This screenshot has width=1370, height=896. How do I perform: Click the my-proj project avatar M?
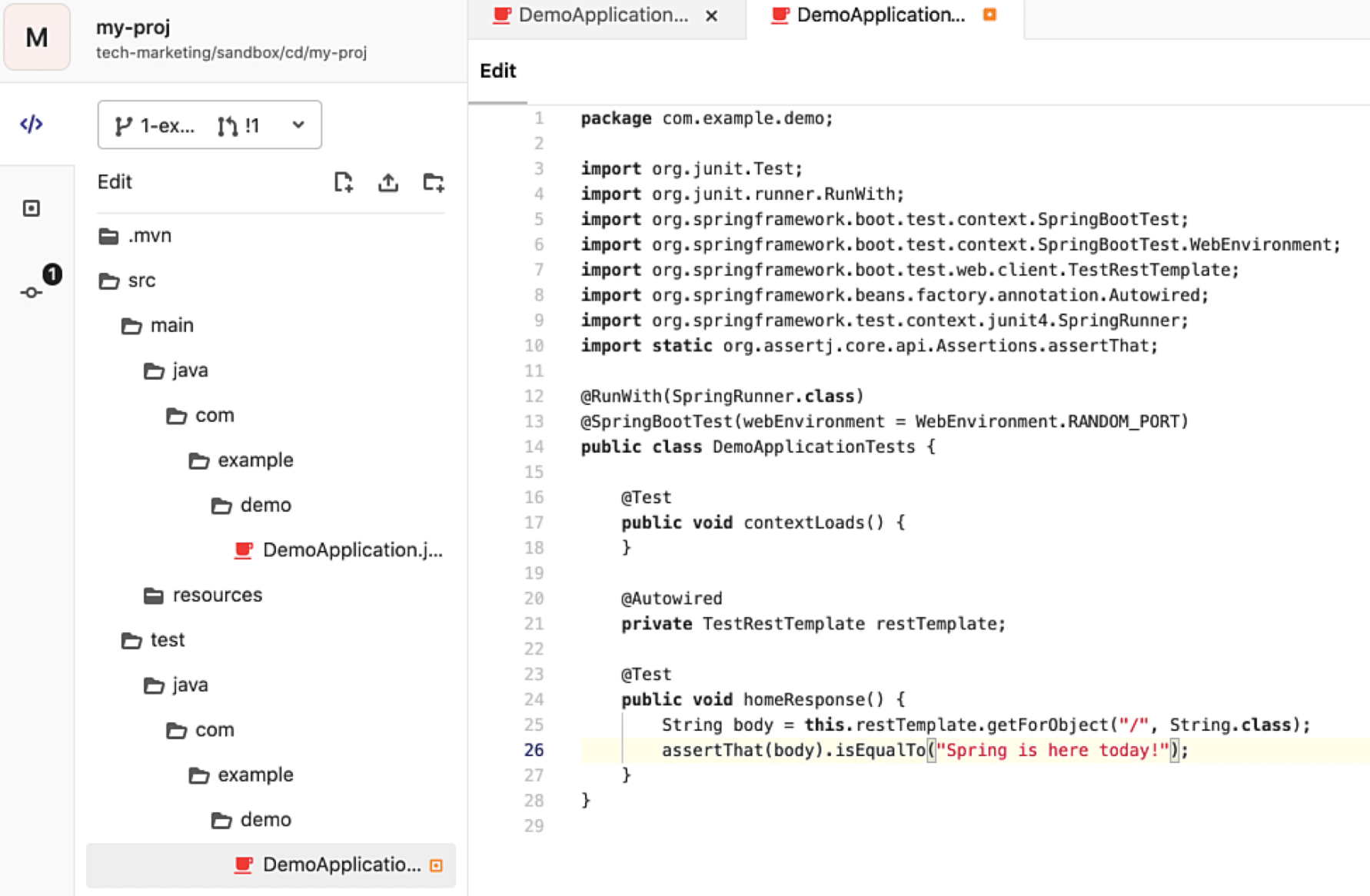tap(36, 37)
